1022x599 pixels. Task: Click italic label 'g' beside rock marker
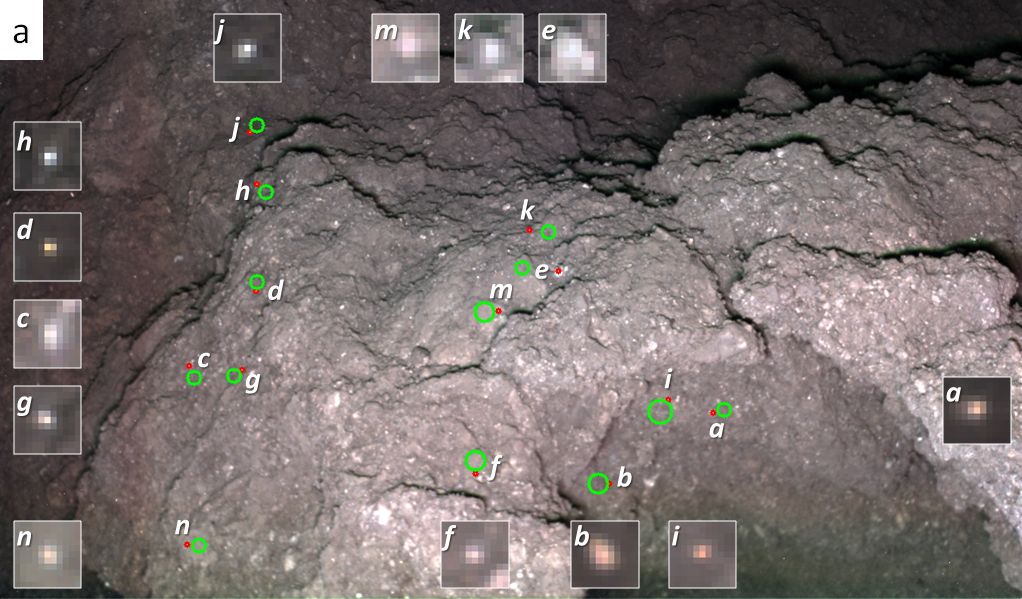[x=252, y=381]
